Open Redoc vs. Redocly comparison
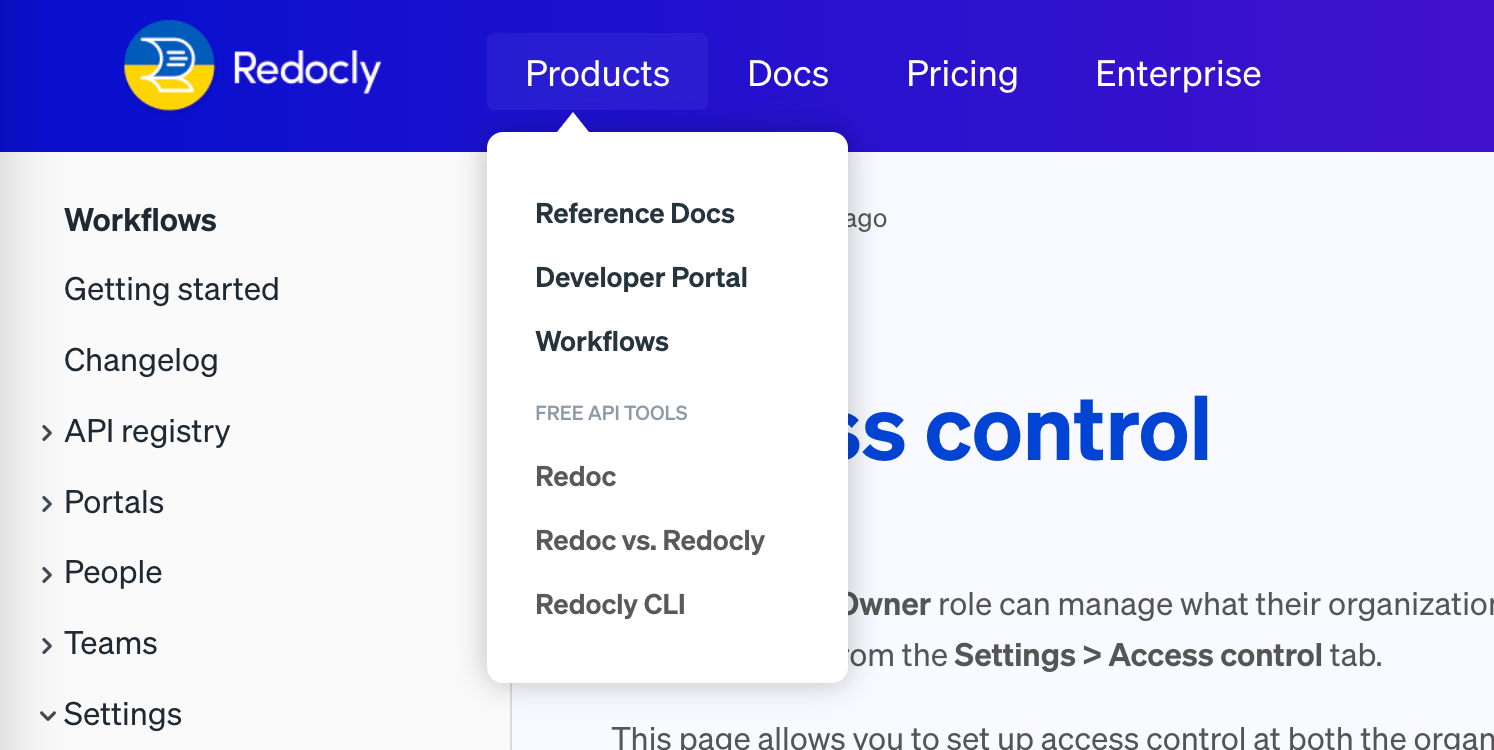 650,540
